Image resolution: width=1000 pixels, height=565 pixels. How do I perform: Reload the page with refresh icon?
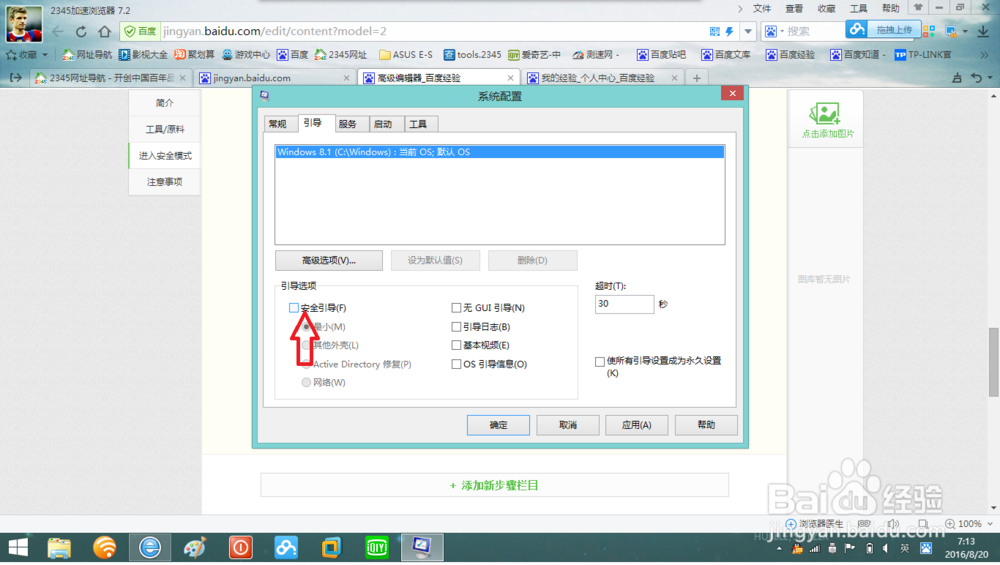point(81,31)
